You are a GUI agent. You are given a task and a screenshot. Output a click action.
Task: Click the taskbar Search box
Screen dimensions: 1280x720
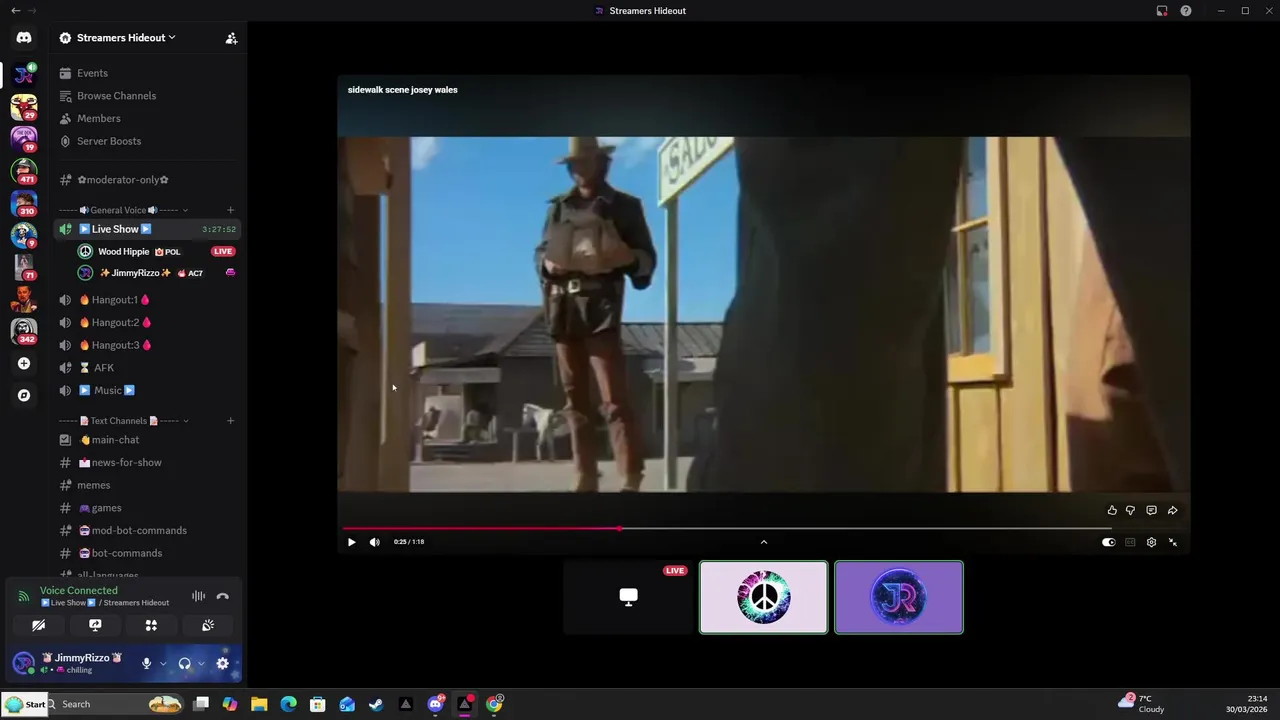coord(115,704)
